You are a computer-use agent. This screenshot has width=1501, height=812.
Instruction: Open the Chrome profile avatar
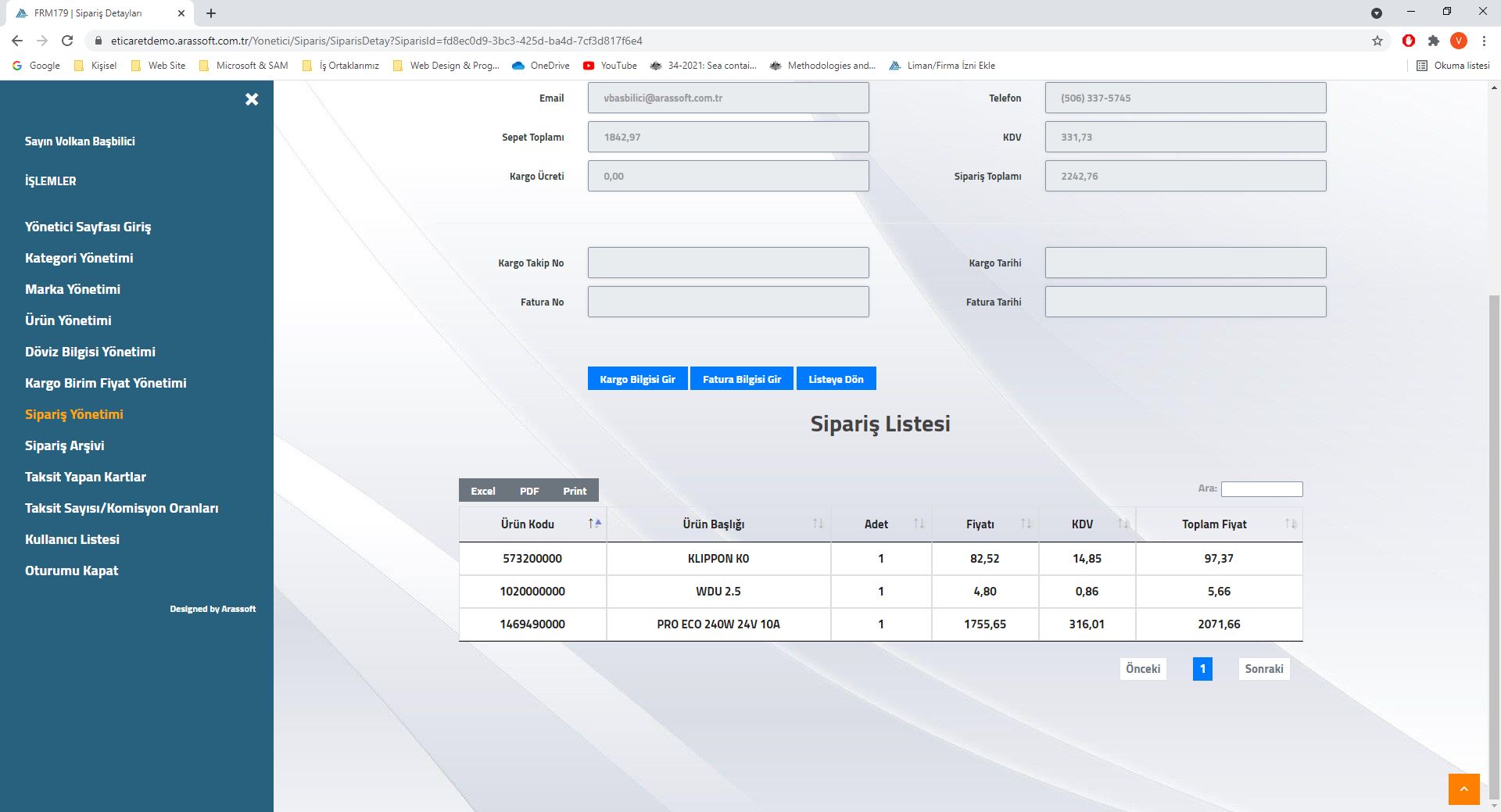[x=1459, y=41]
